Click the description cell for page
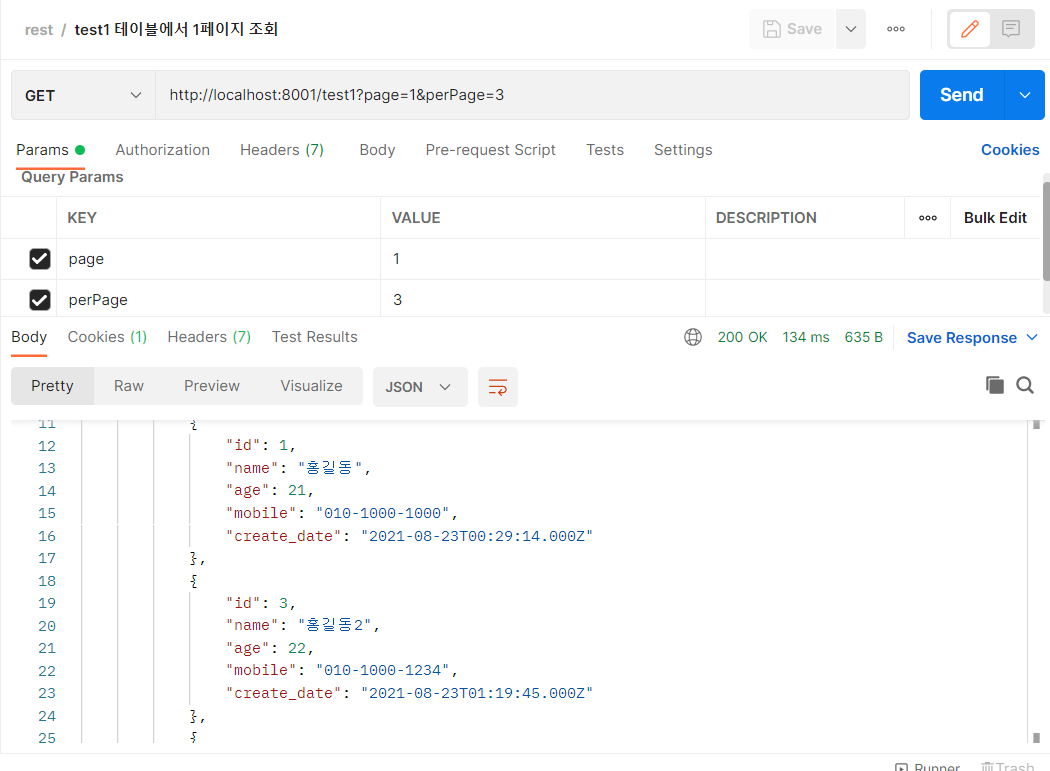The height and width of the screenshot is (771, 1050). point(872,259)
